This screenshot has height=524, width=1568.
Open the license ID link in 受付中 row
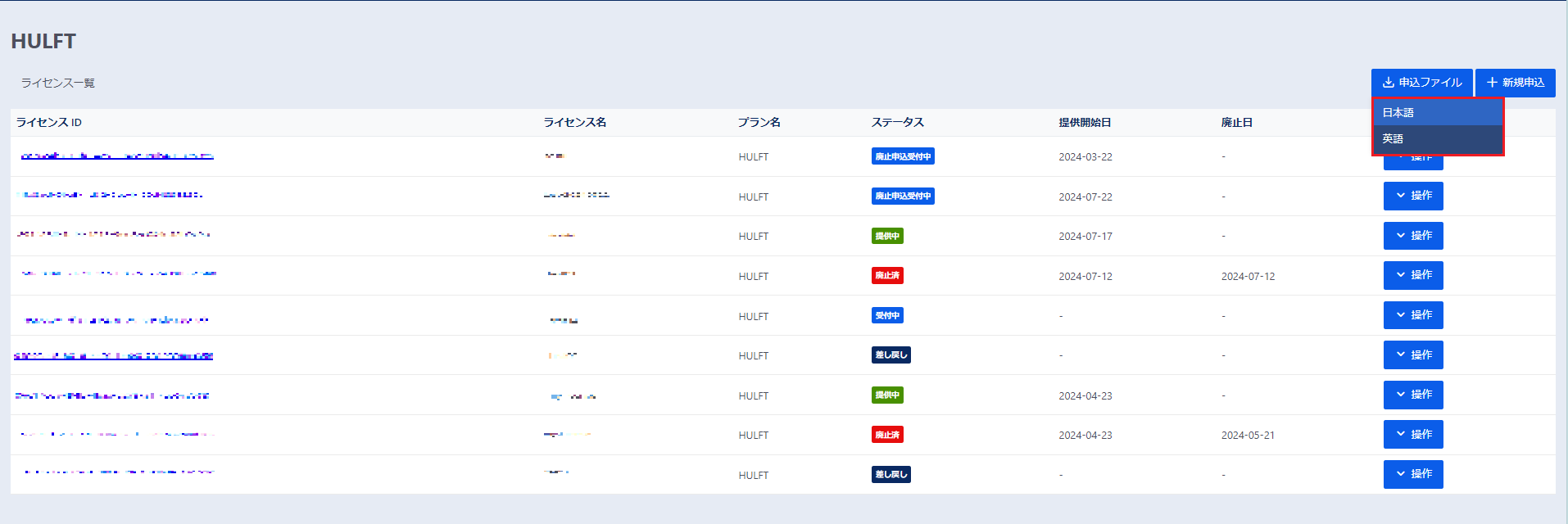[116, 320]
